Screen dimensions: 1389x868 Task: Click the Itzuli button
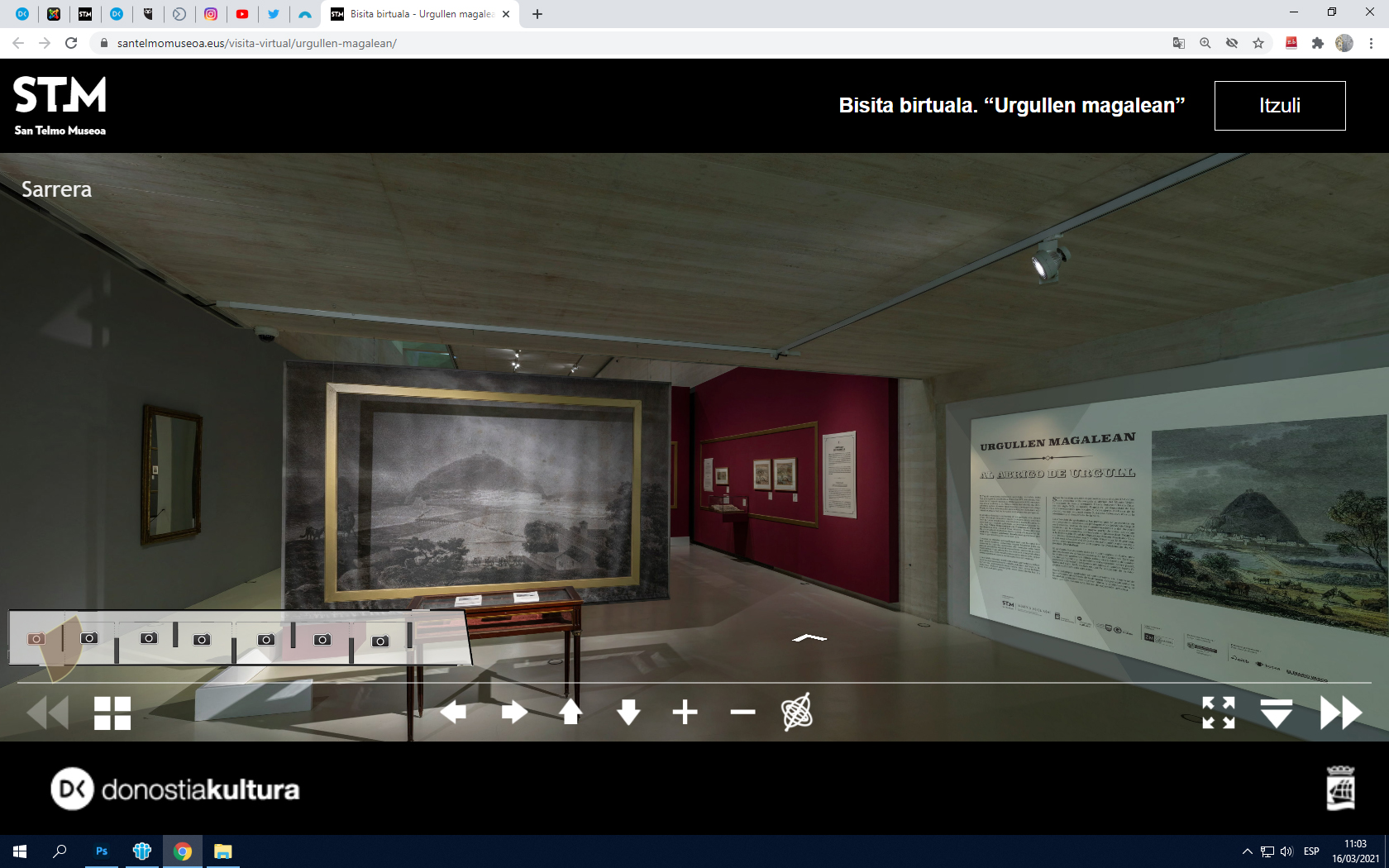point(1279,106)
